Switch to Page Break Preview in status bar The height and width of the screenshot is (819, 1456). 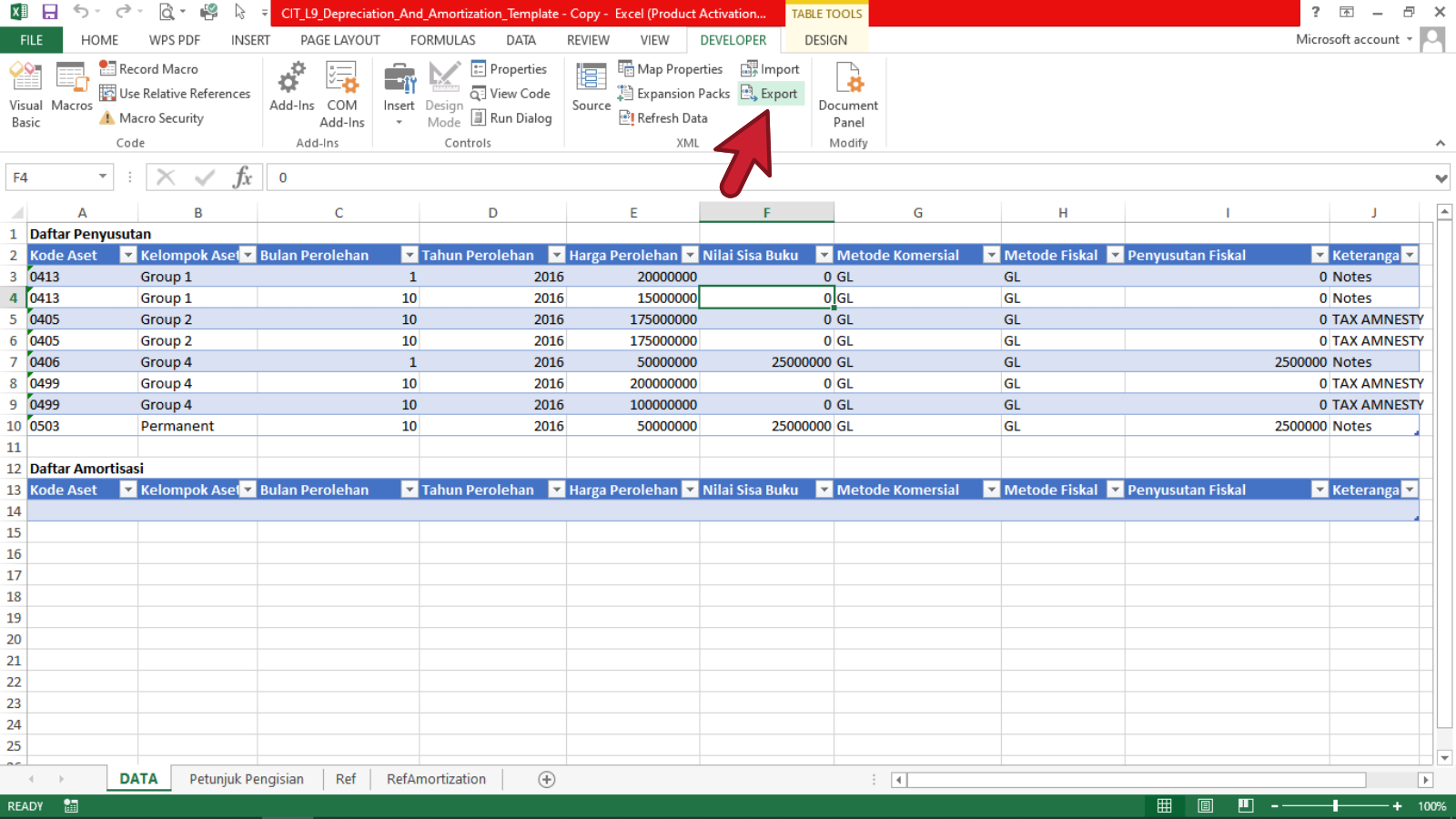pyautogui.click(x=1246, y=806)
